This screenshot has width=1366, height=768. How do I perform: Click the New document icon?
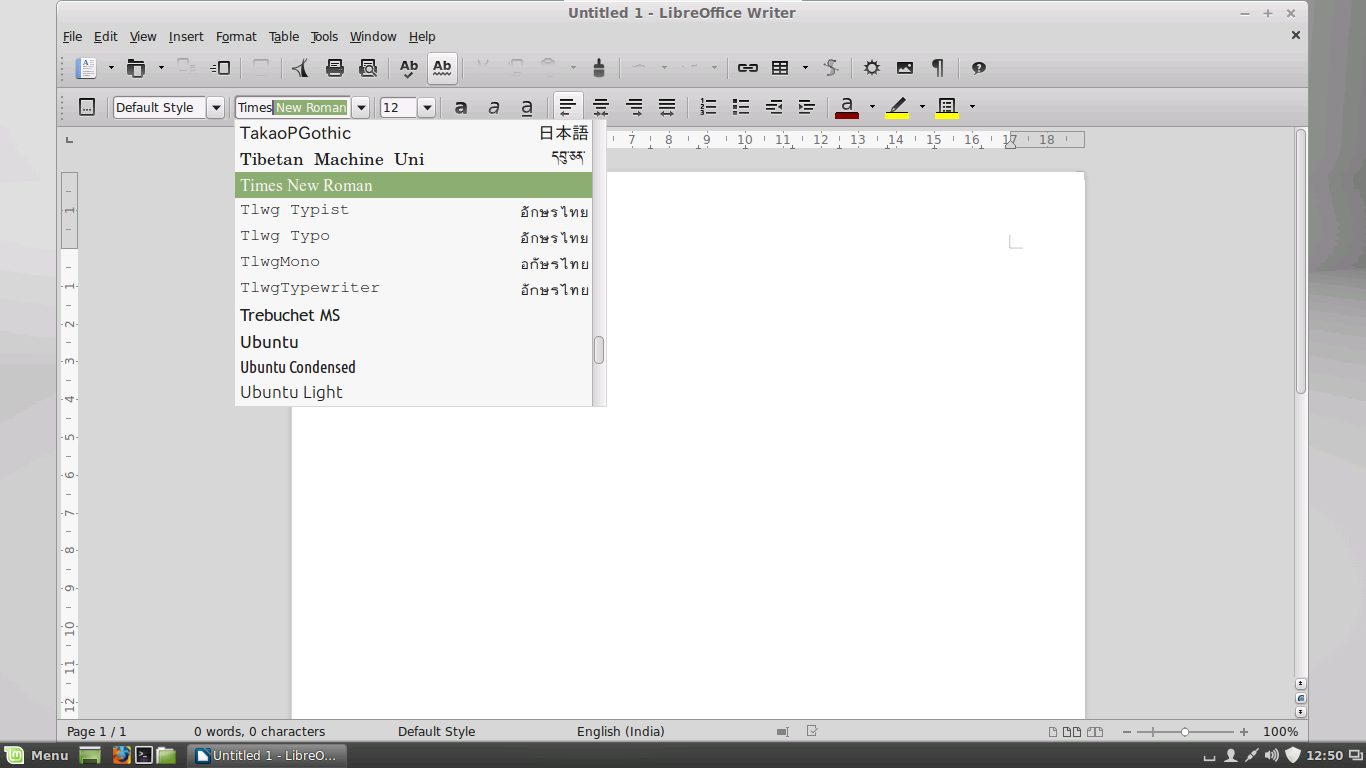(87, 68)
